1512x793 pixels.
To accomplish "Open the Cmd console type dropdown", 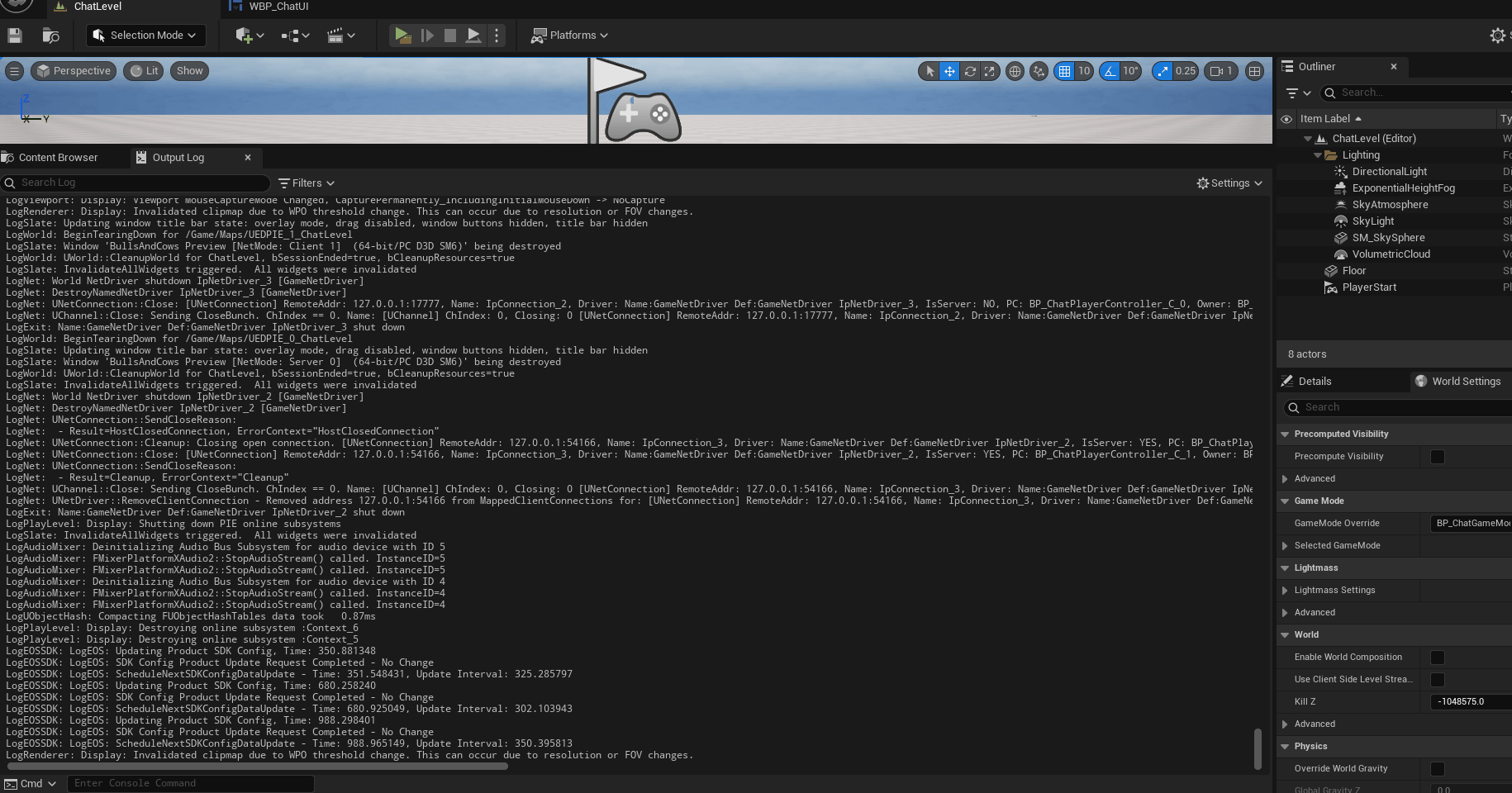I will (31, 783).
